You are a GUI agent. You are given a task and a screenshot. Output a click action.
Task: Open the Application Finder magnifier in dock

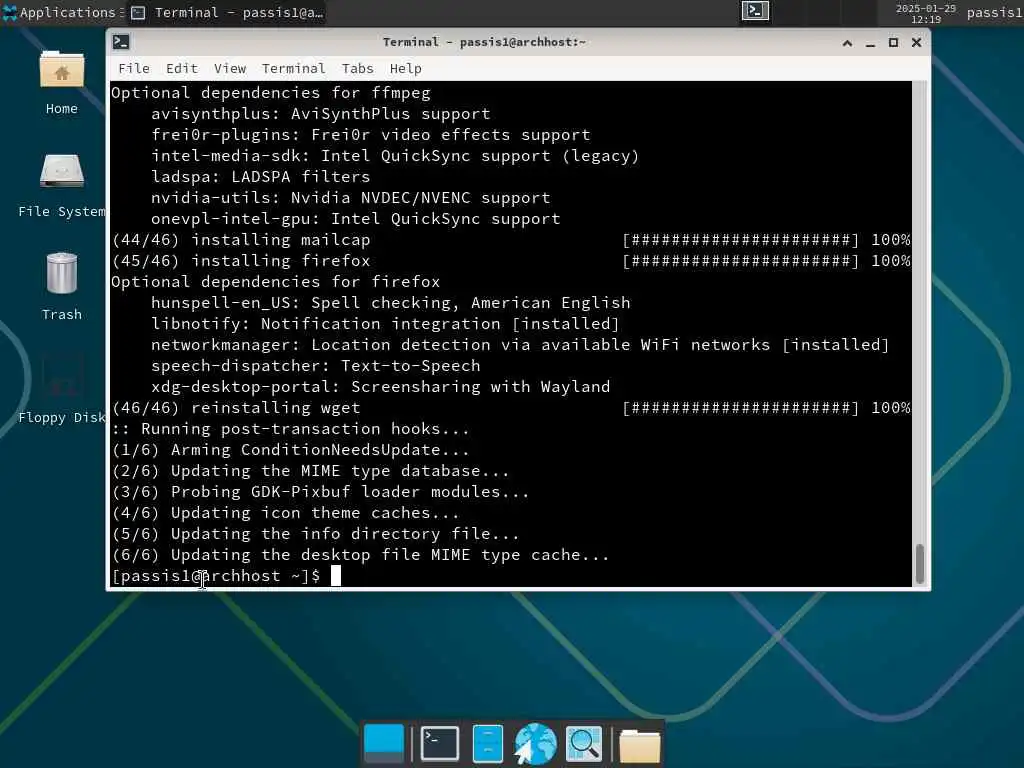pos(583,743)
